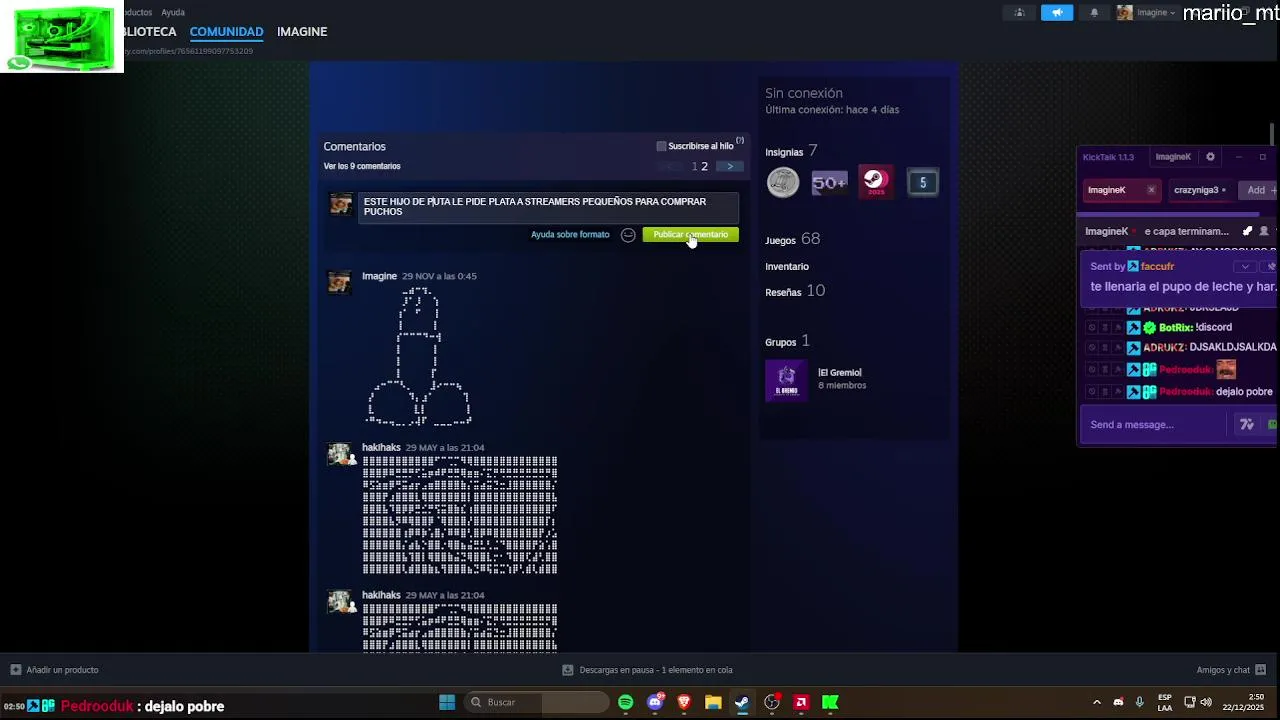Click the Ver los 9 comentarios link
This screenshot has height=720, width=1280.
tap(362, 166)
